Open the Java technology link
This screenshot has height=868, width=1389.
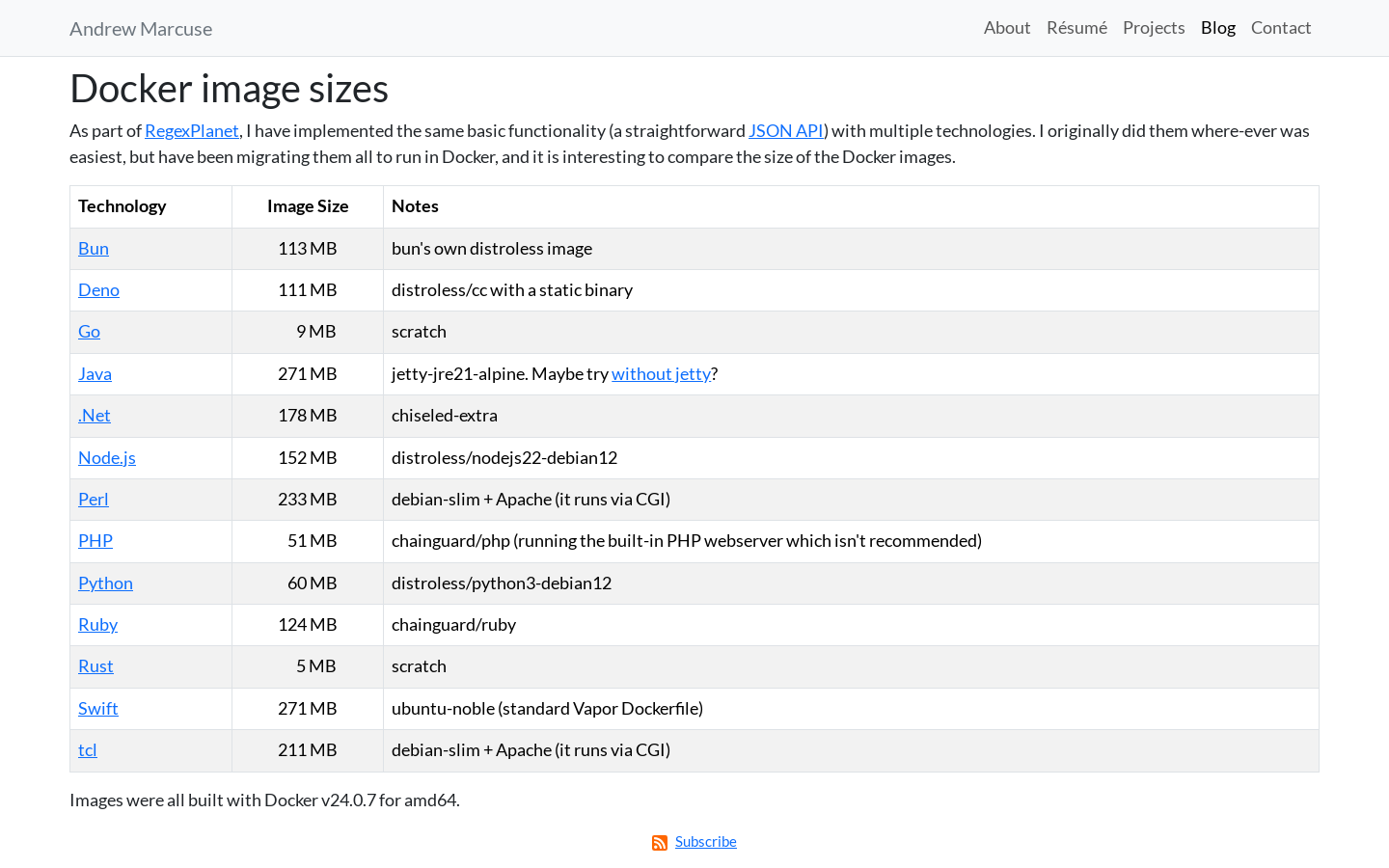tap(95, 374)
